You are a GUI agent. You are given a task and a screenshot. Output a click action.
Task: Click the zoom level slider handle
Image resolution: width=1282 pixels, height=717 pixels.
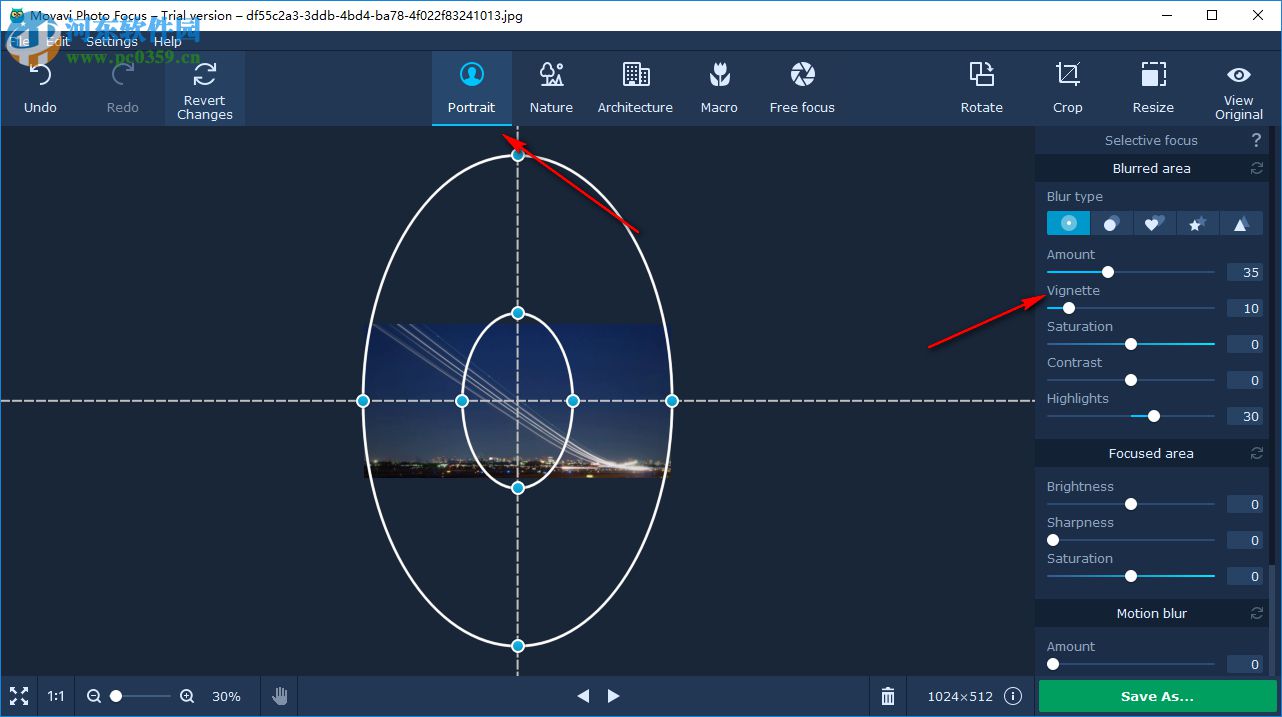116,696
